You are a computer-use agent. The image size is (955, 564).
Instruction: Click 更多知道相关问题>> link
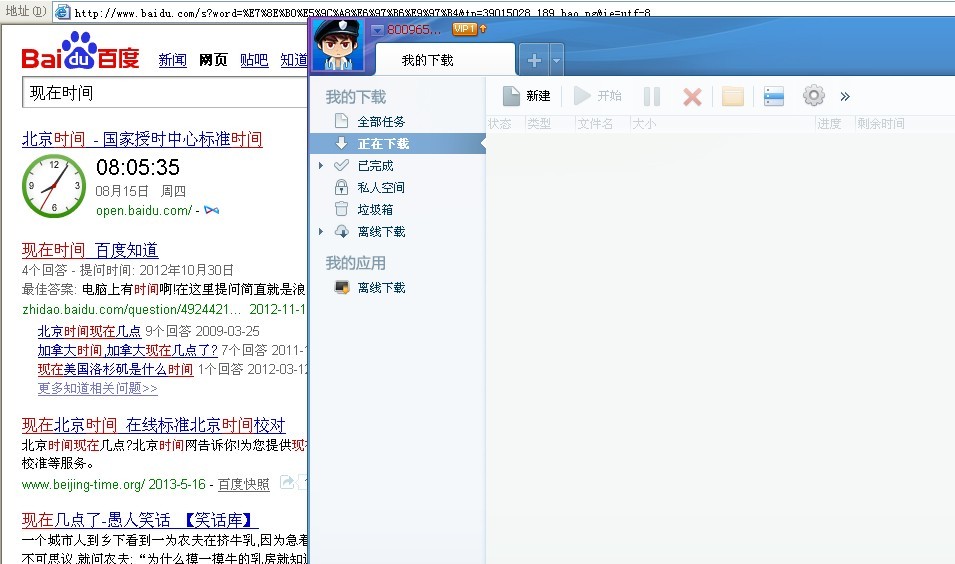(x=97, y=388)
